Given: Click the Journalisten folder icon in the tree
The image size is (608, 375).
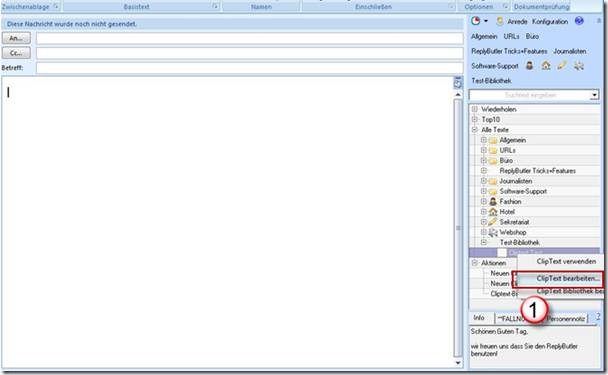Looking at the screenshot, I should pos(493,181).
